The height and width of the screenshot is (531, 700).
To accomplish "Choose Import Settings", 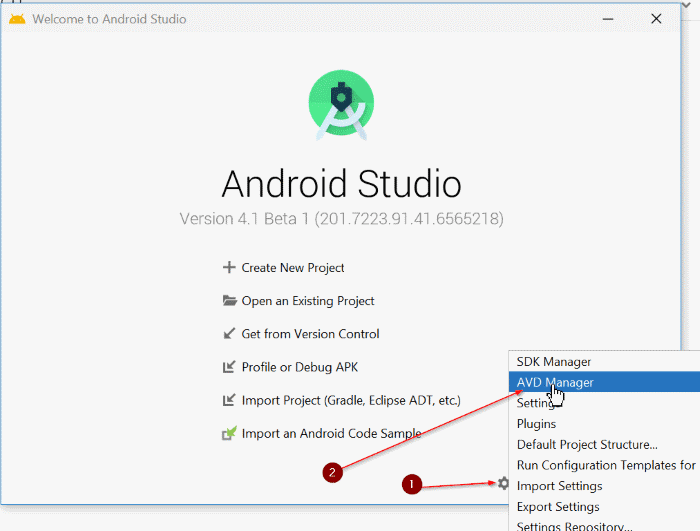I will [x=604, y=486].
